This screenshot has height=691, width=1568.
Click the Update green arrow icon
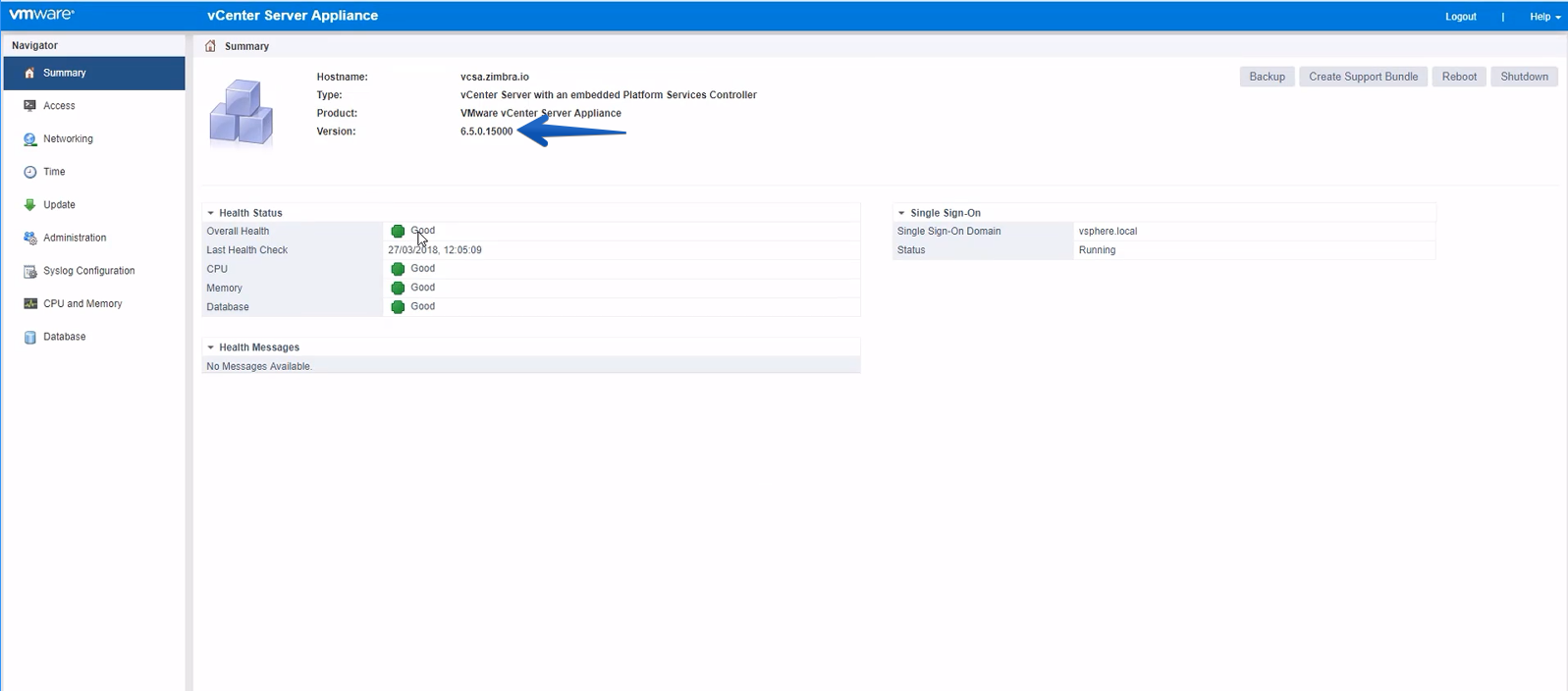[29, 205]
